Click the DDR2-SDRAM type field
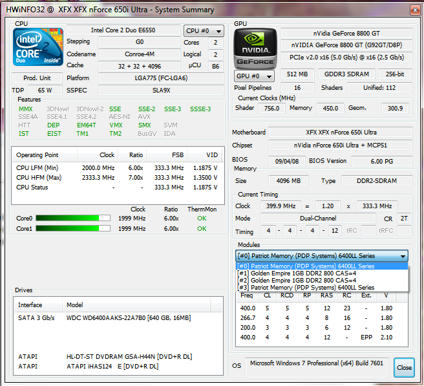 coord(377,181)
